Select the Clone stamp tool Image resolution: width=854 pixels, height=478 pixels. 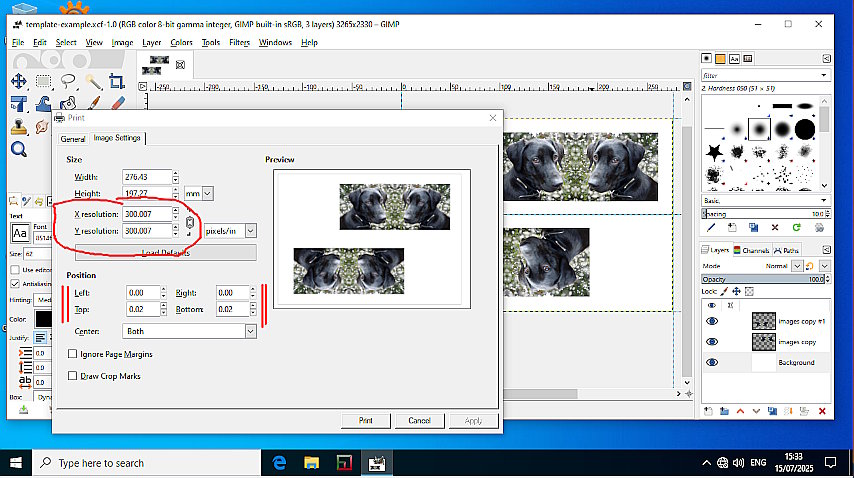[19, 127]
